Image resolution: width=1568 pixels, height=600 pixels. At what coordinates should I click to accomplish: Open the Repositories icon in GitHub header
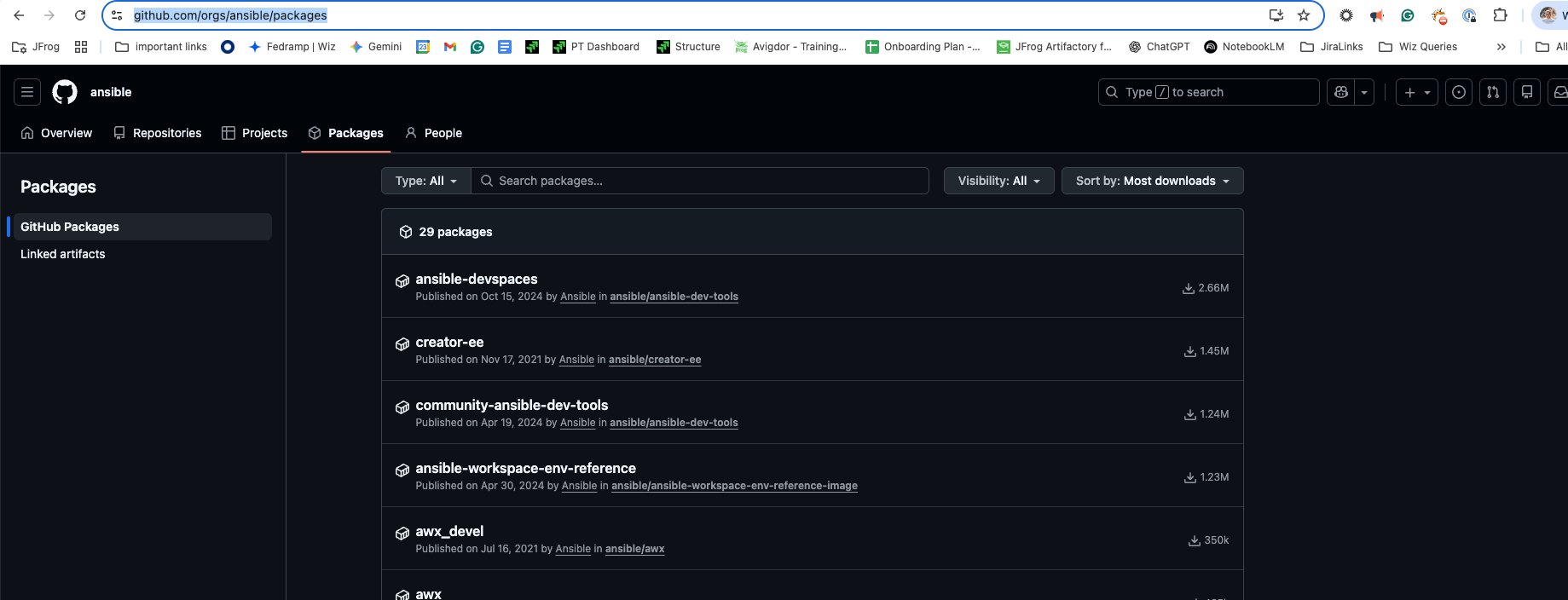(1527, 92)
